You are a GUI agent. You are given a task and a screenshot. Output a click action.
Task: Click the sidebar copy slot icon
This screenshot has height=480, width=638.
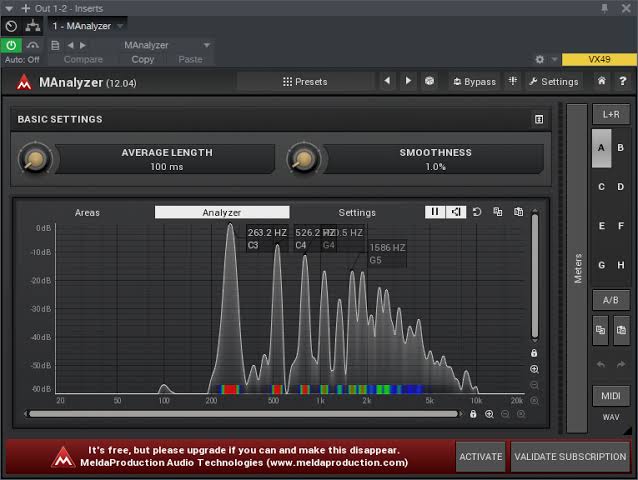pyautogui.click(x=601, y=330)
